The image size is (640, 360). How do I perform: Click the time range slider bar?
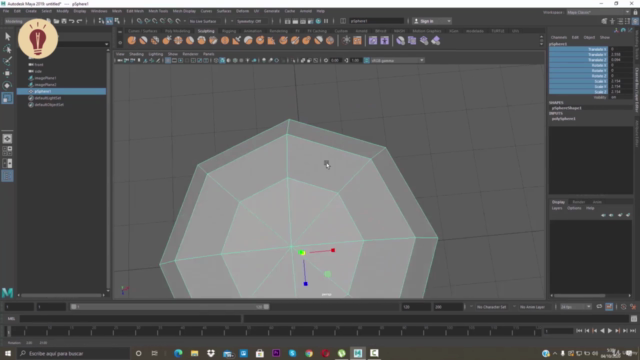coord(169,307)
